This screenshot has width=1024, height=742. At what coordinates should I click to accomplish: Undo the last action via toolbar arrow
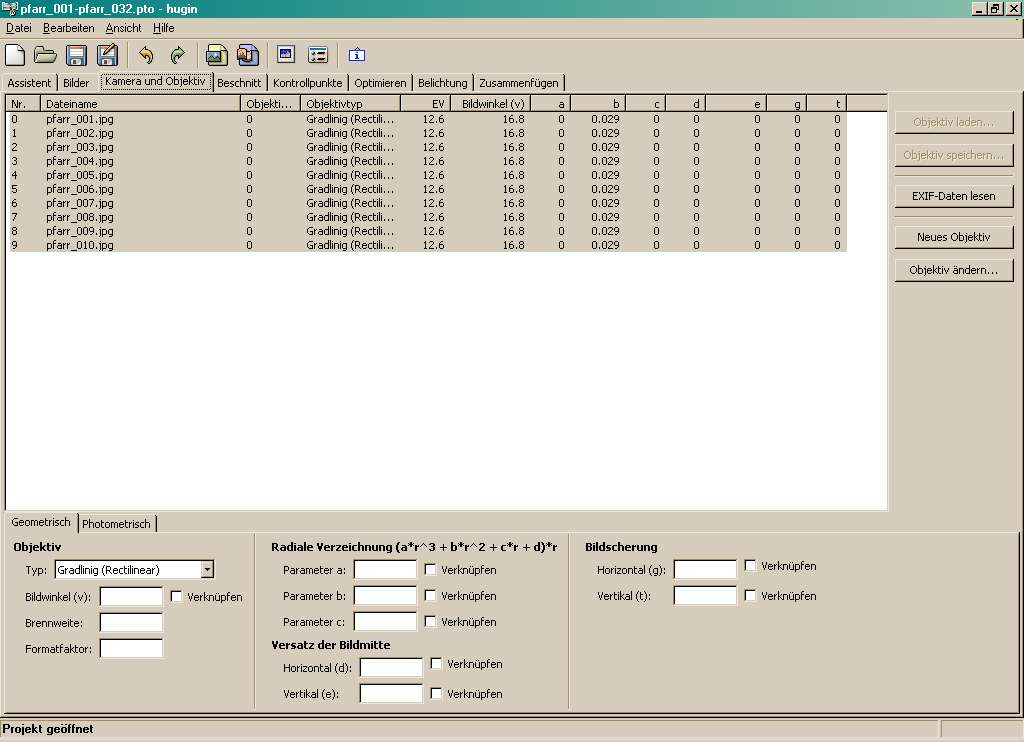tap(146, 55)
